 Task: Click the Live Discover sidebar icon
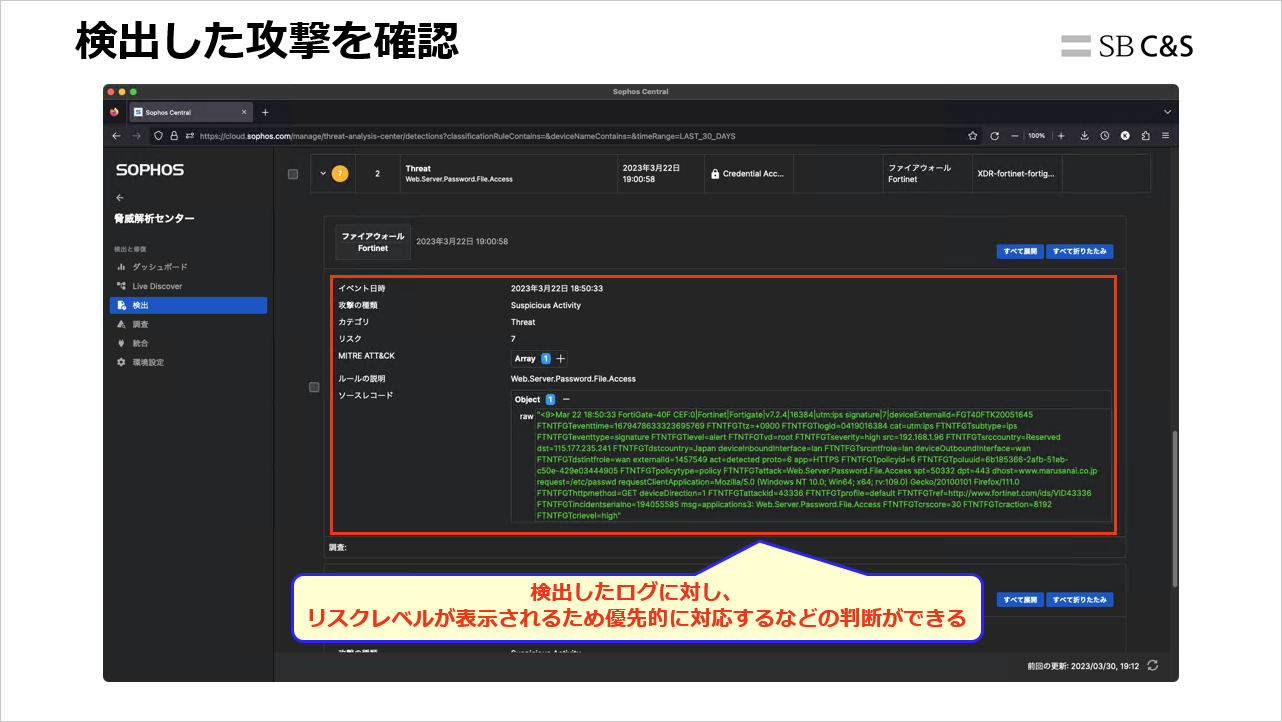(122, 286)
